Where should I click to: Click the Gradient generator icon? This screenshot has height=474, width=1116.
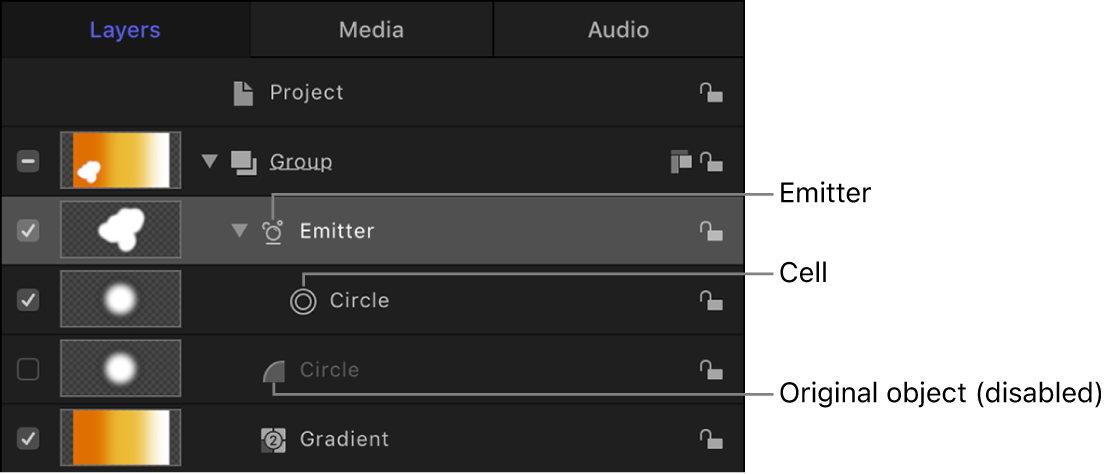(273, 439)
